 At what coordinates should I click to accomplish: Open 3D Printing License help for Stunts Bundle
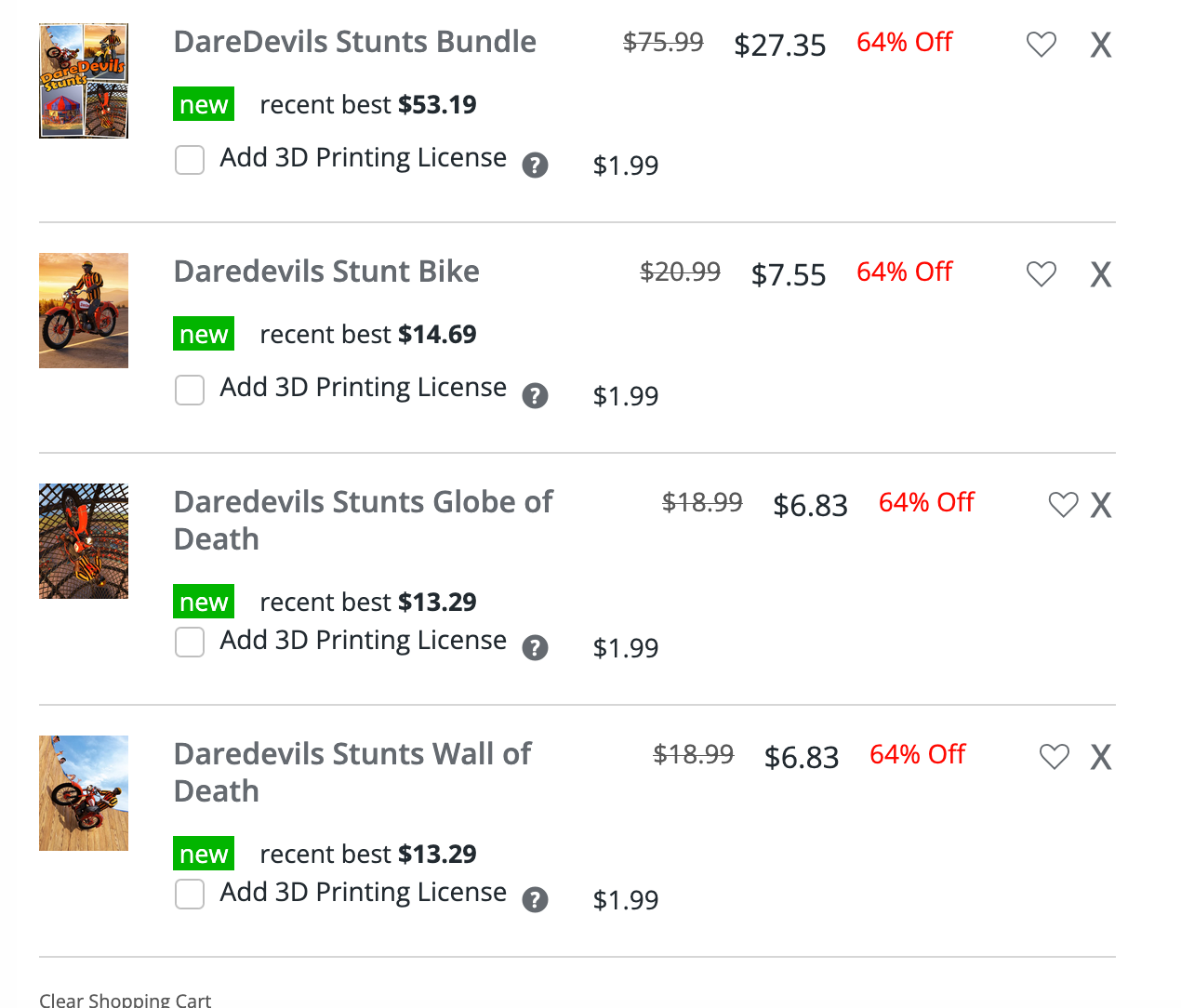click(535, 166)
